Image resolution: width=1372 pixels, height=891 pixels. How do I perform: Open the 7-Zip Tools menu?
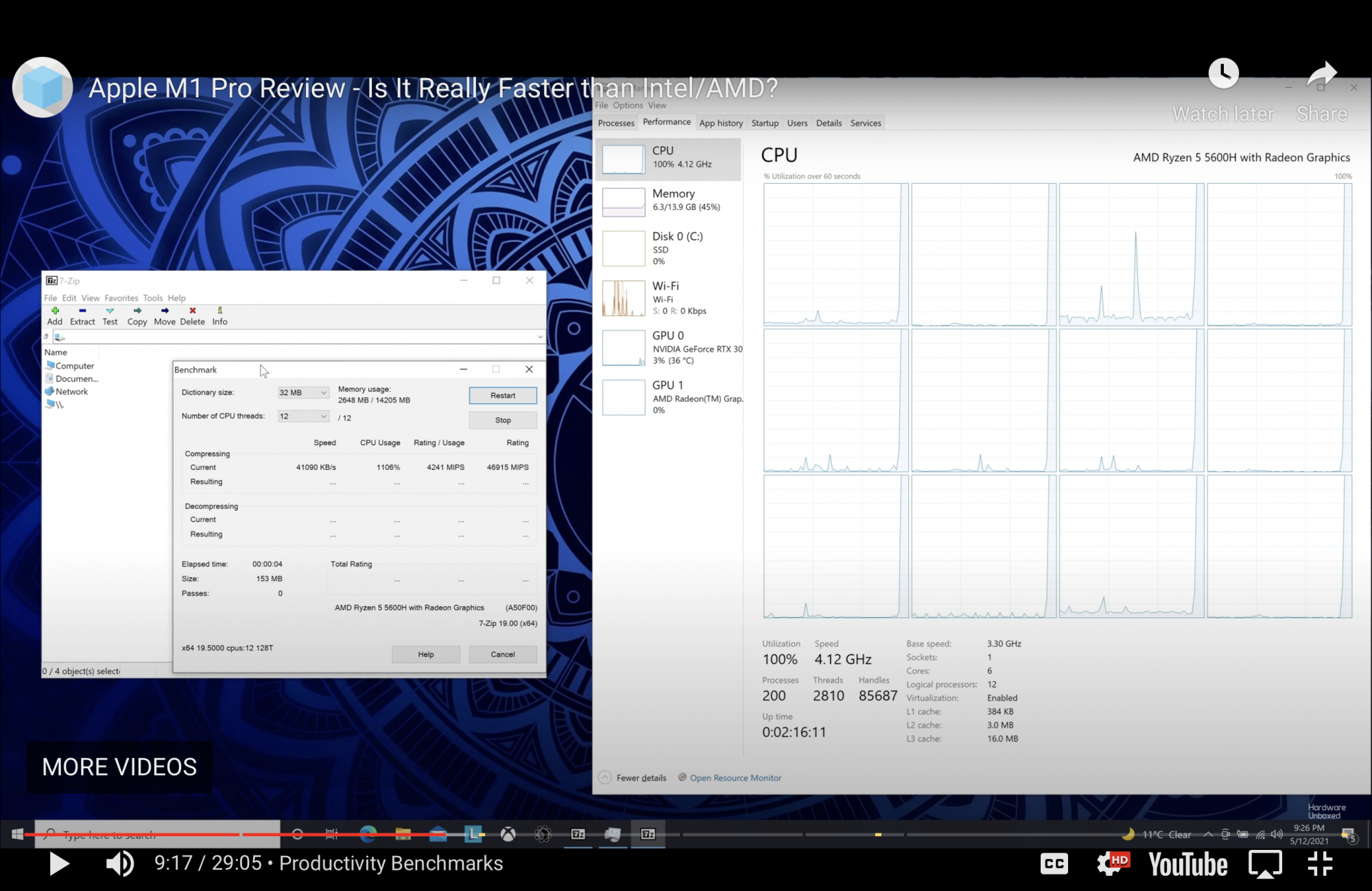(x=153, y=298)
